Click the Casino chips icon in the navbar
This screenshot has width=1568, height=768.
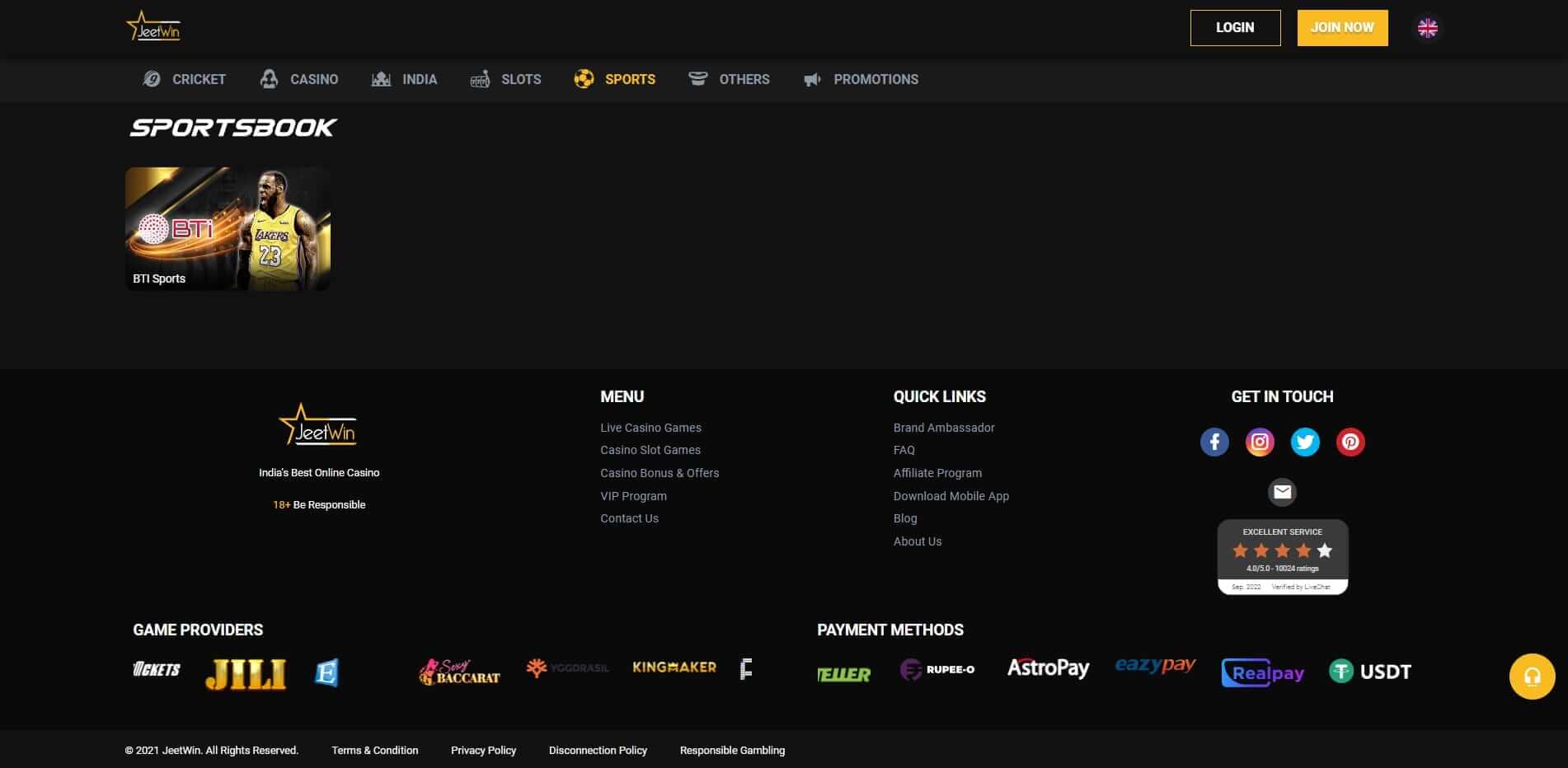267,78
